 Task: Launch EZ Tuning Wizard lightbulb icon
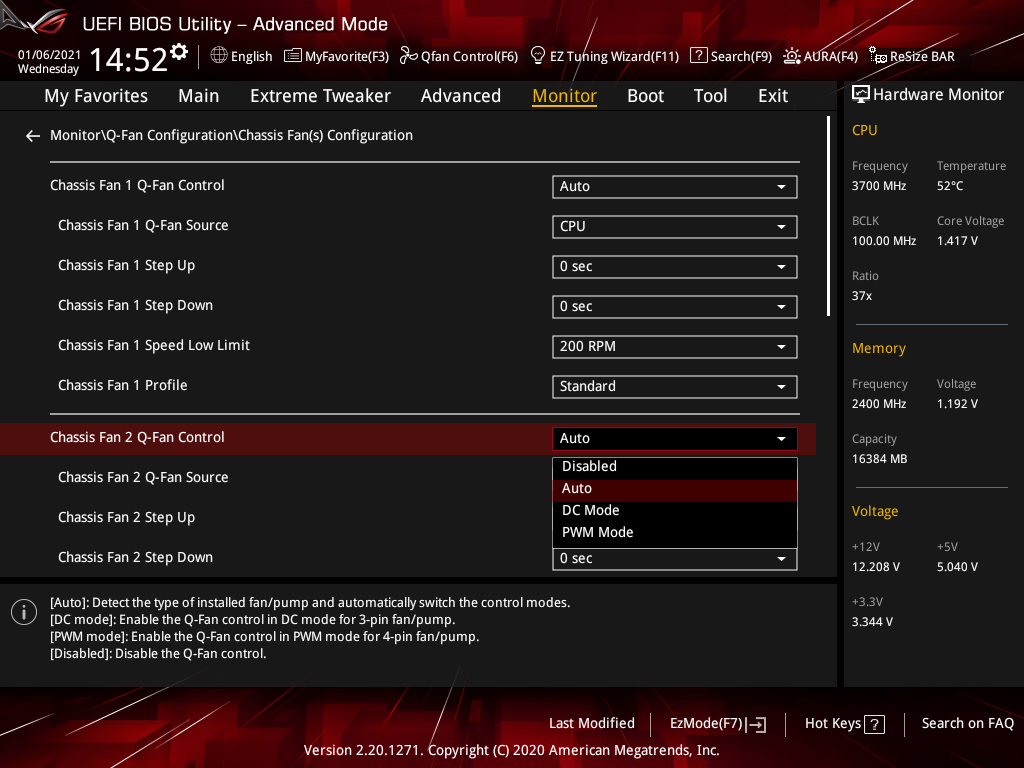(x=538, y=56)
